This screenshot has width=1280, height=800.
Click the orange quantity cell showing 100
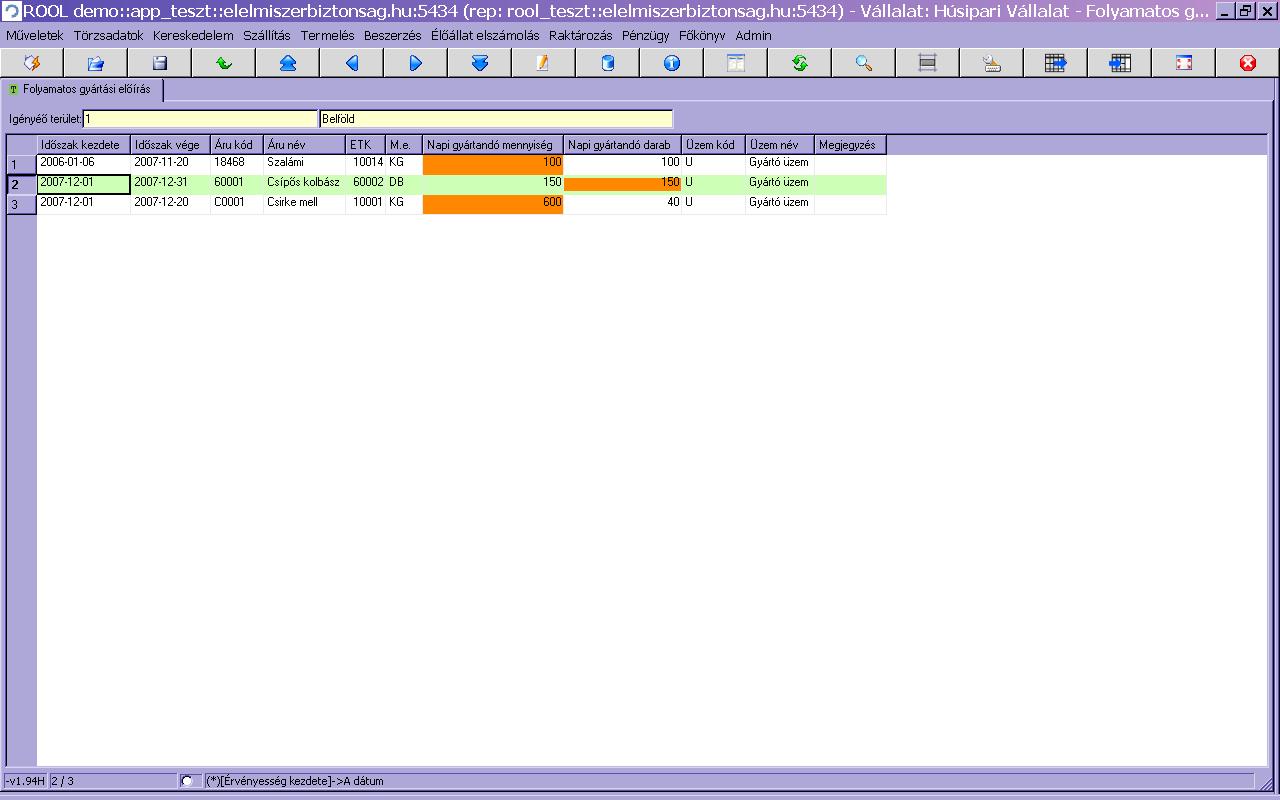[493, 164]
